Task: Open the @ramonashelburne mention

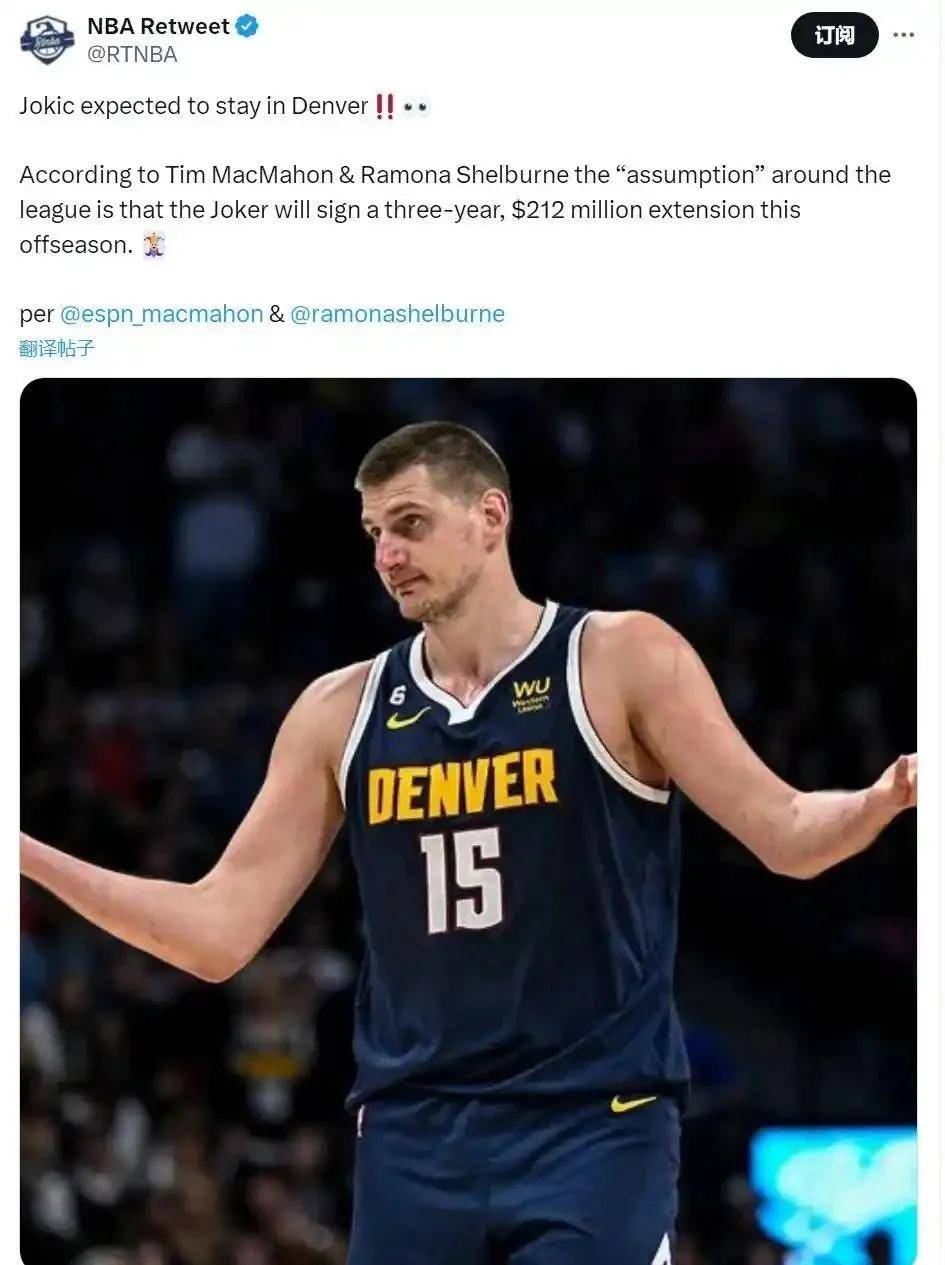Action: click(x=397, y=314)
